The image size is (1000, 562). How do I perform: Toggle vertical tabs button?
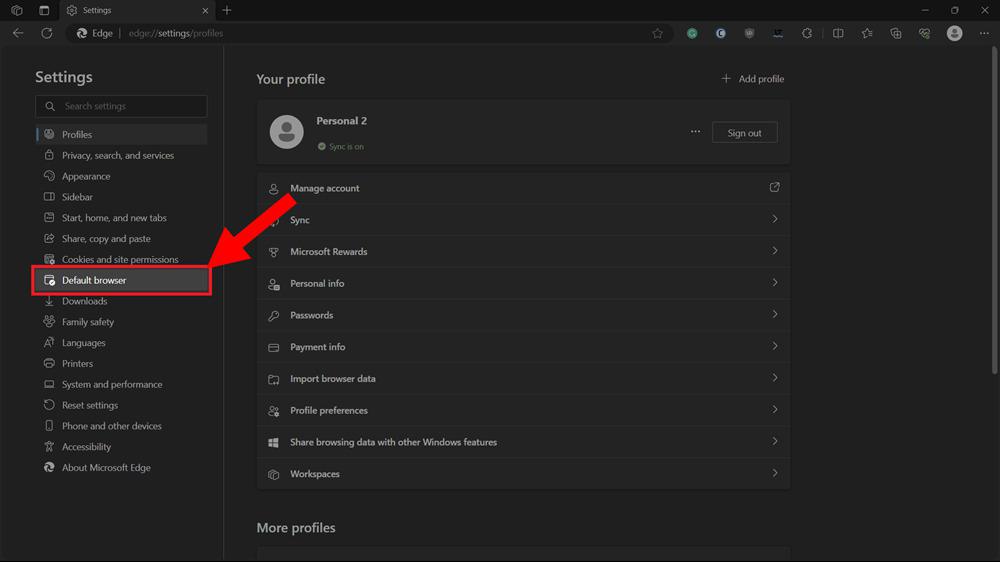pos(44,10)
